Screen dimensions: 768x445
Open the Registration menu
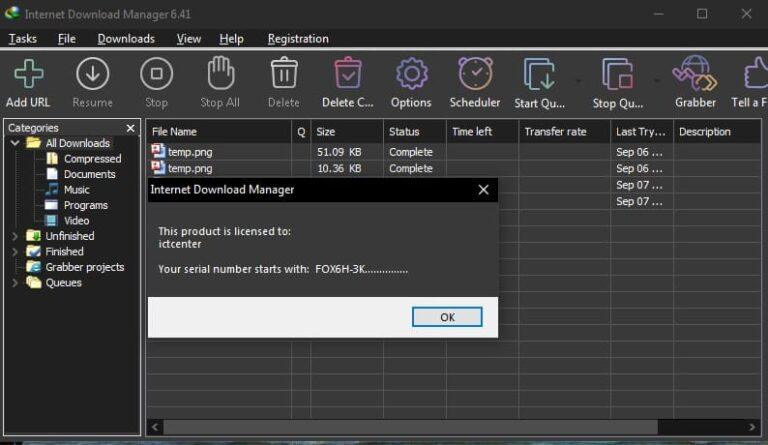point(298,39)
